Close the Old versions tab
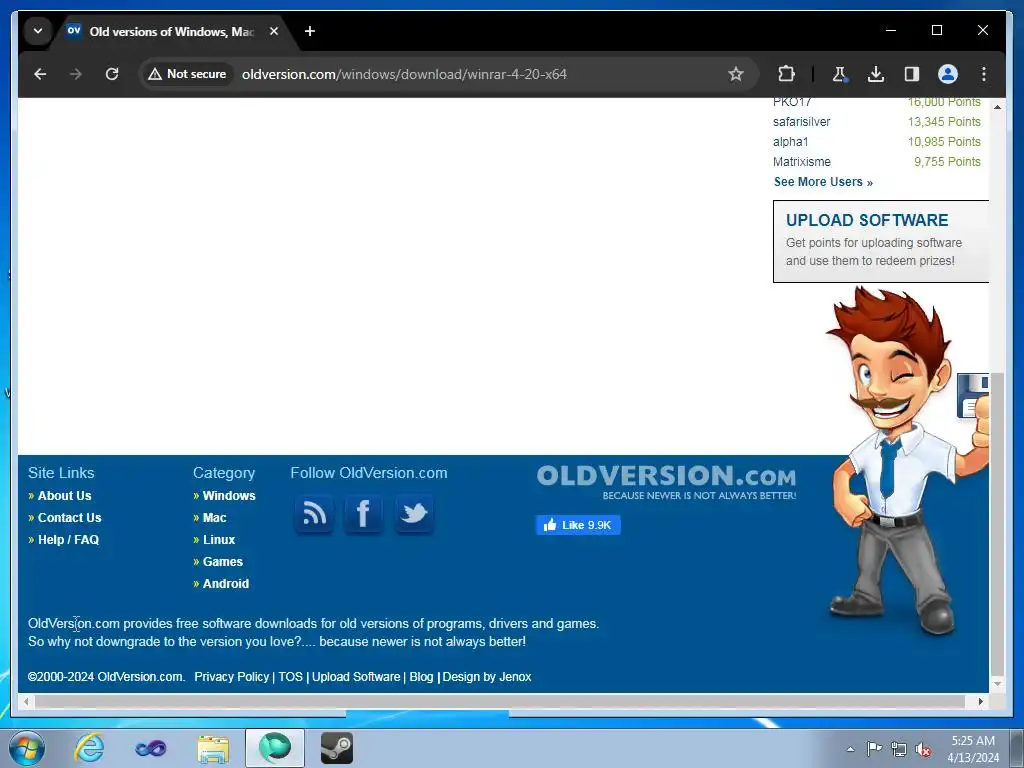The height and width of the screenshot is (768, 1024). pos(274,31)
